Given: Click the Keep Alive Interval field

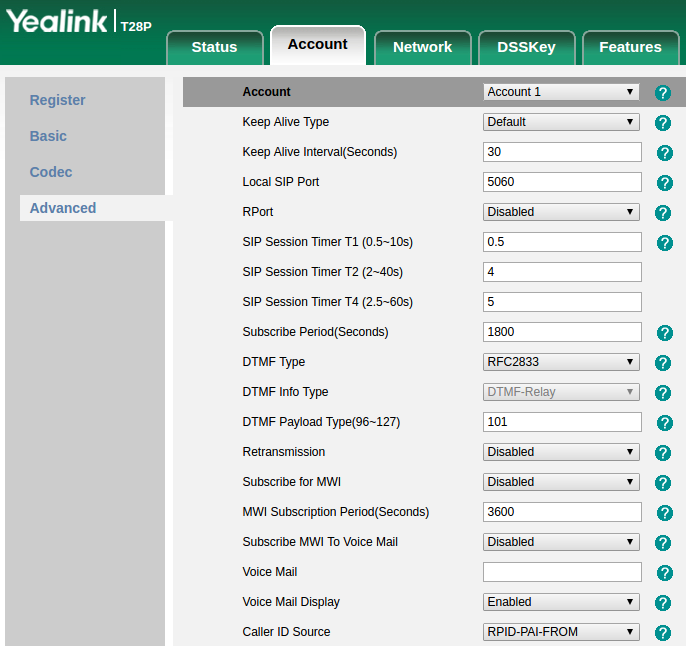Looking at the screenshot, I should pos(562,152).
